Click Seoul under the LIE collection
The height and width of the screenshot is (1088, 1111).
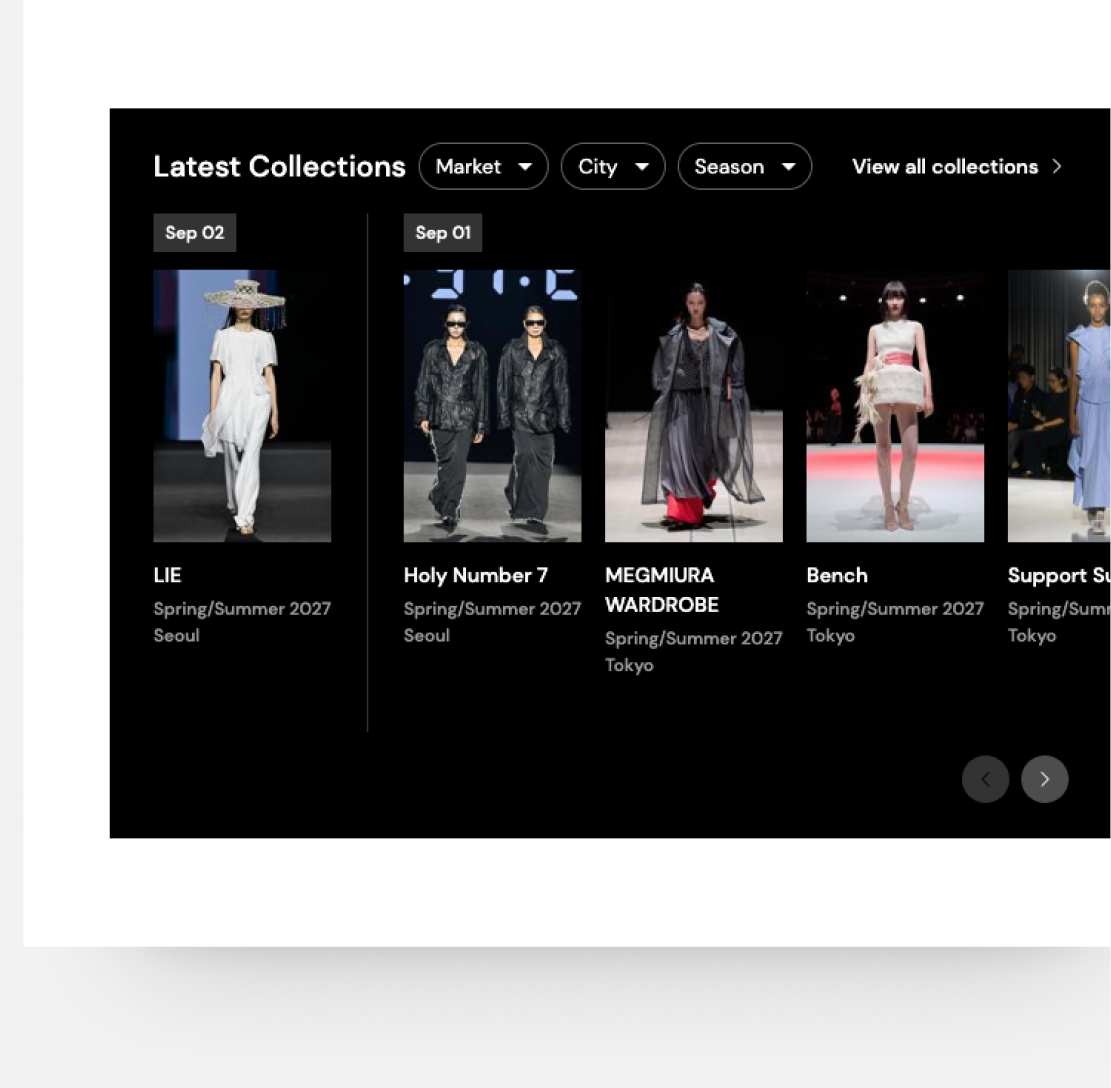tap(176, 635)
